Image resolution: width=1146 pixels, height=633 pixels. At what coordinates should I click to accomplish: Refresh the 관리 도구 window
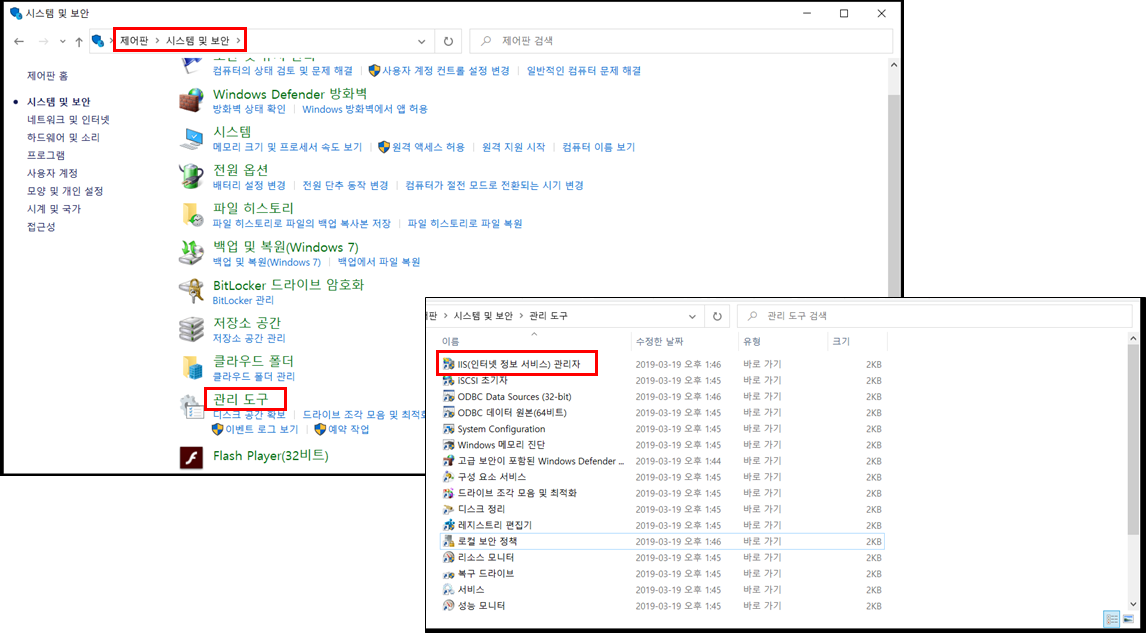[717, 316]
